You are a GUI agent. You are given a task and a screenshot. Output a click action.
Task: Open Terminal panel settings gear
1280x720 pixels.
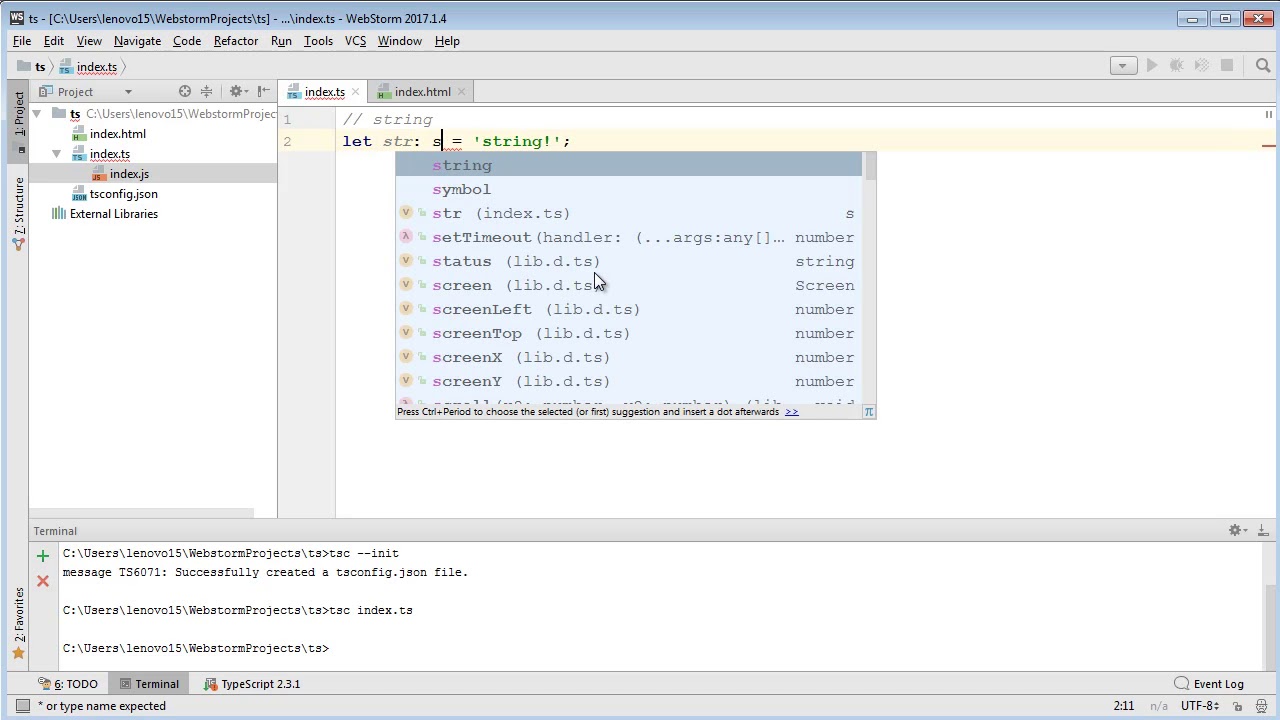point(1236,531)
